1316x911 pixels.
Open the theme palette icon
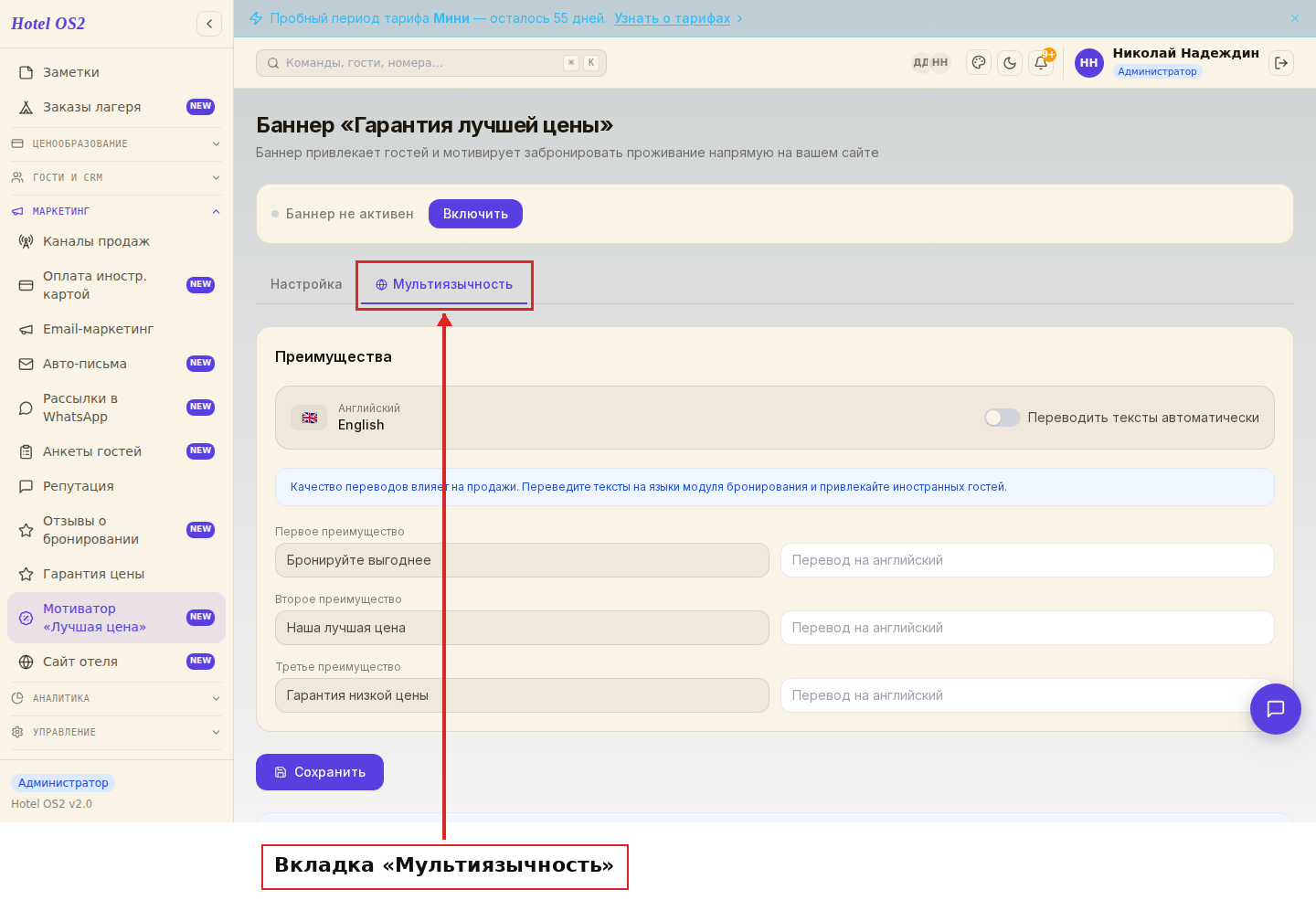coord(979,63)
